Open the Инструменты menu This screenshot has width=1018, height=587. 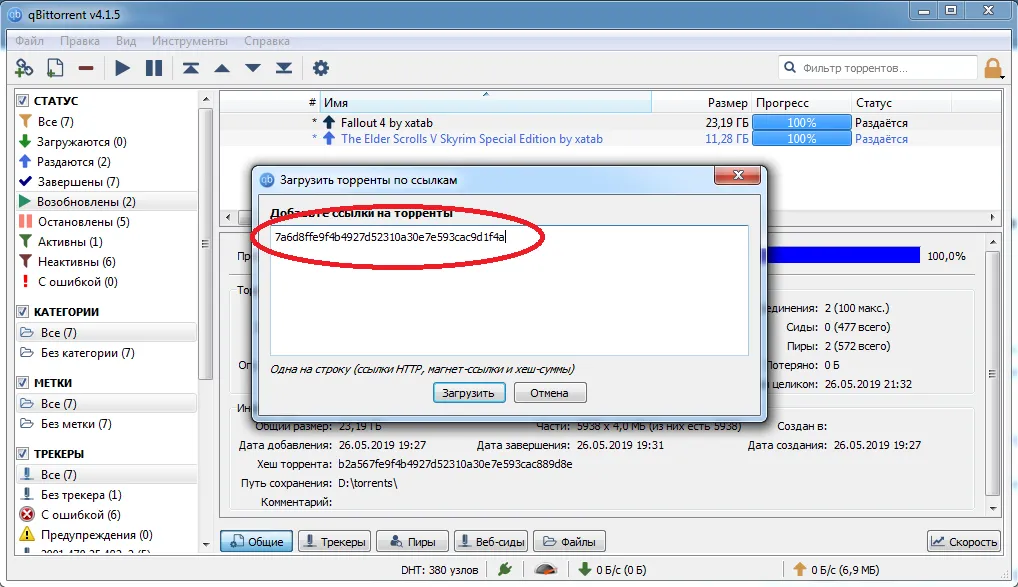click(190, 41)
